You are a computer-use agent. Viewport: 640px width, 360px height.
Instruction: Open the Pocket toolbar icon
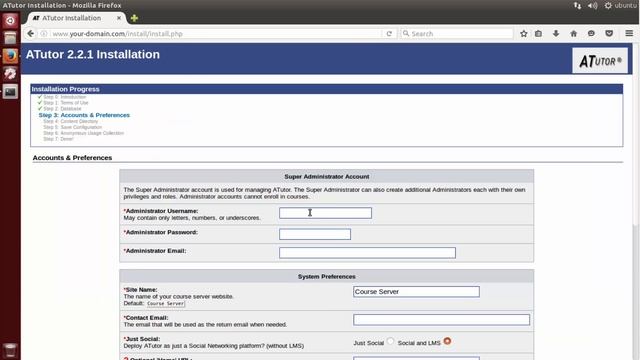pyautogui.click(x=609, y=33)
